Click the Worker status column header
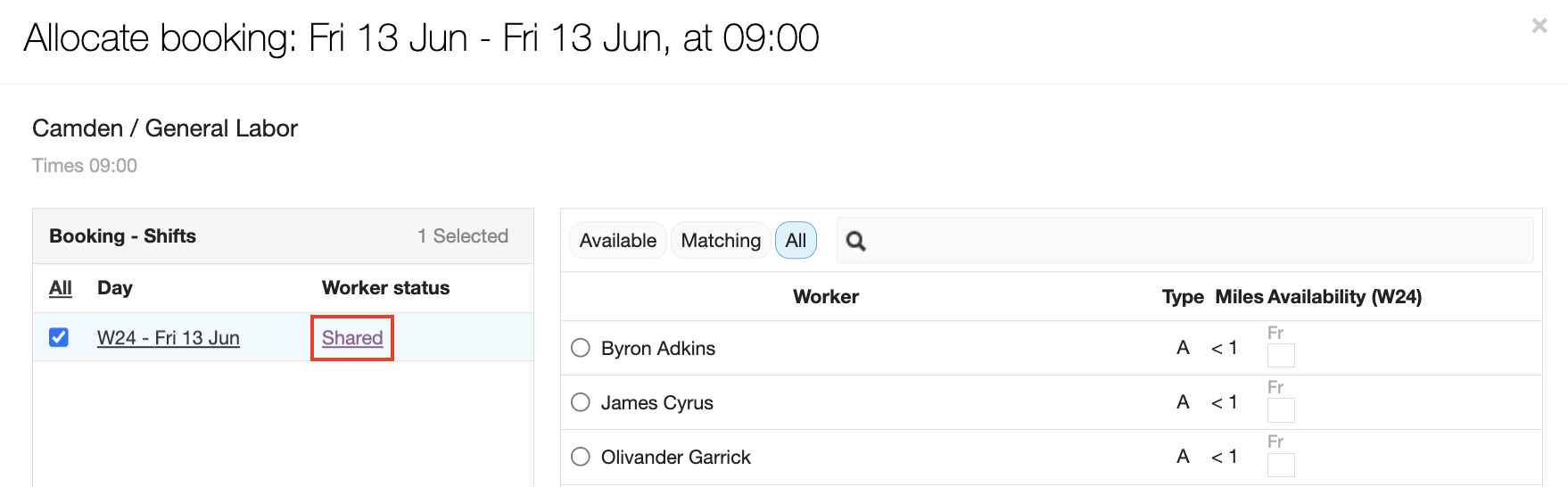This screenshot has height=487, width=1568. [385, 288]
